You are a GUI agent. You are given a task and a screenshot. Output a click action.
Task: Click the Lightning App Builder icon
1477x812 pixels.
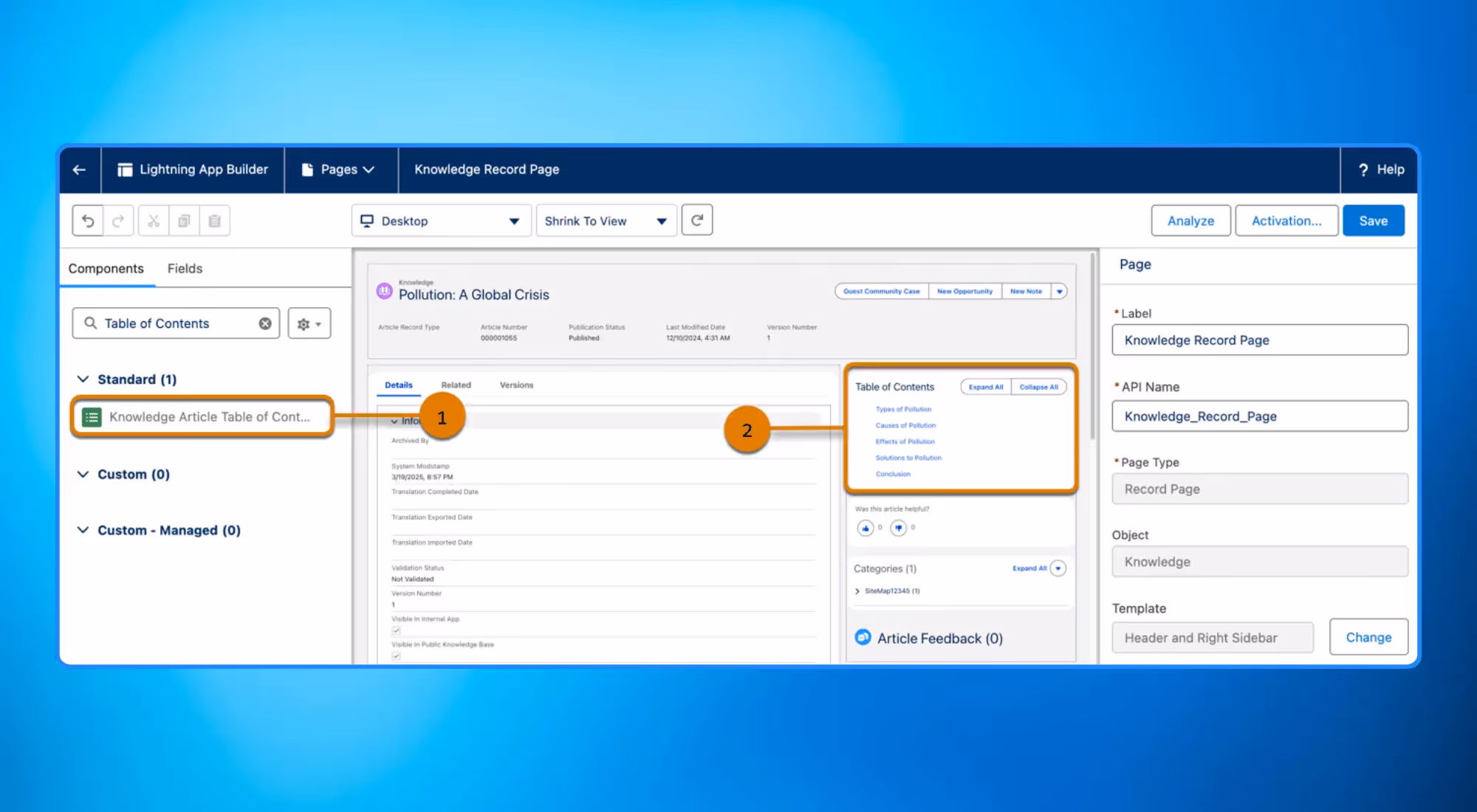click(x=125, y=170)
